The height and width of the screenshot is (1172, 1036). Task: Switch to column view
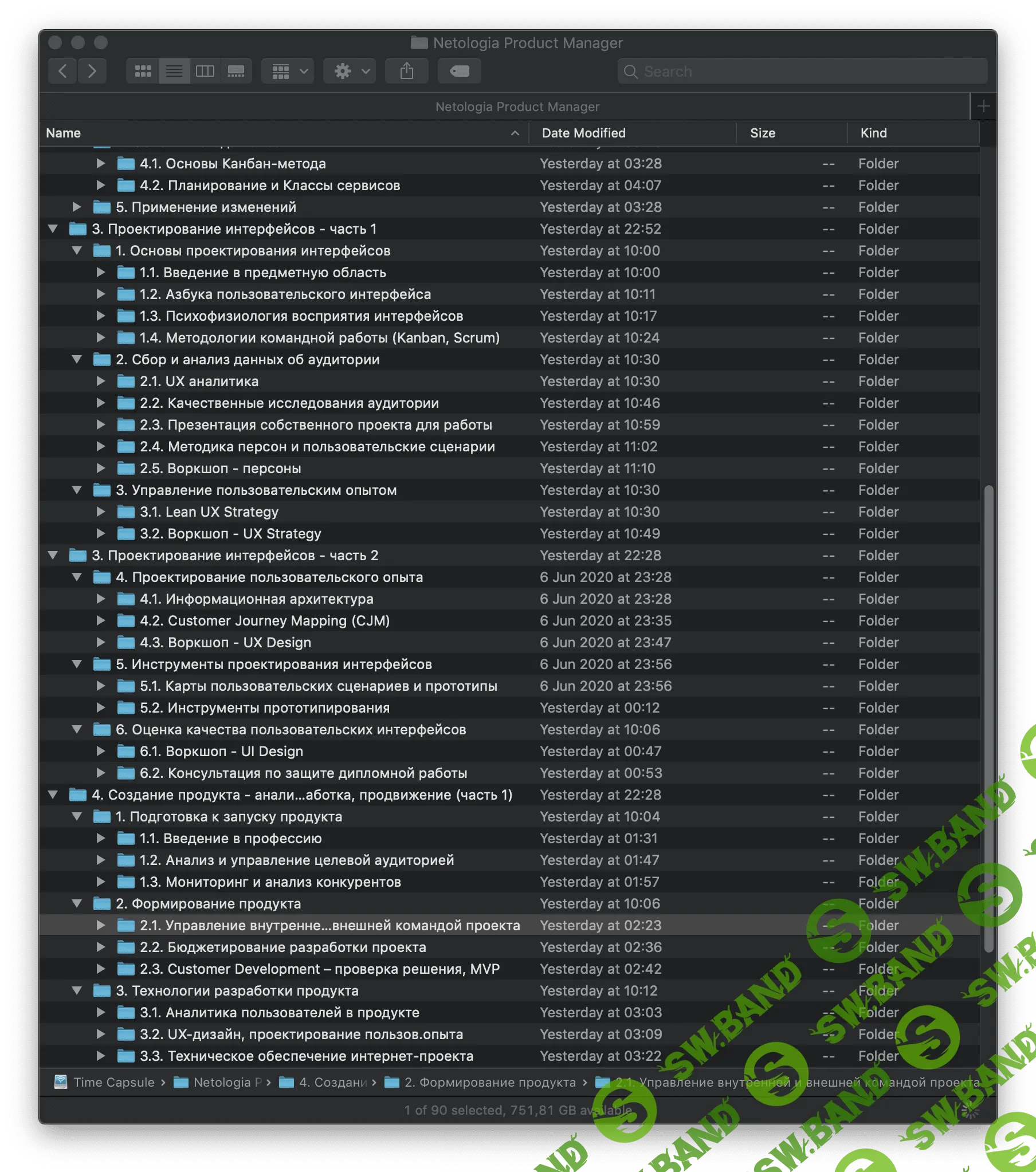coord(205,71)
